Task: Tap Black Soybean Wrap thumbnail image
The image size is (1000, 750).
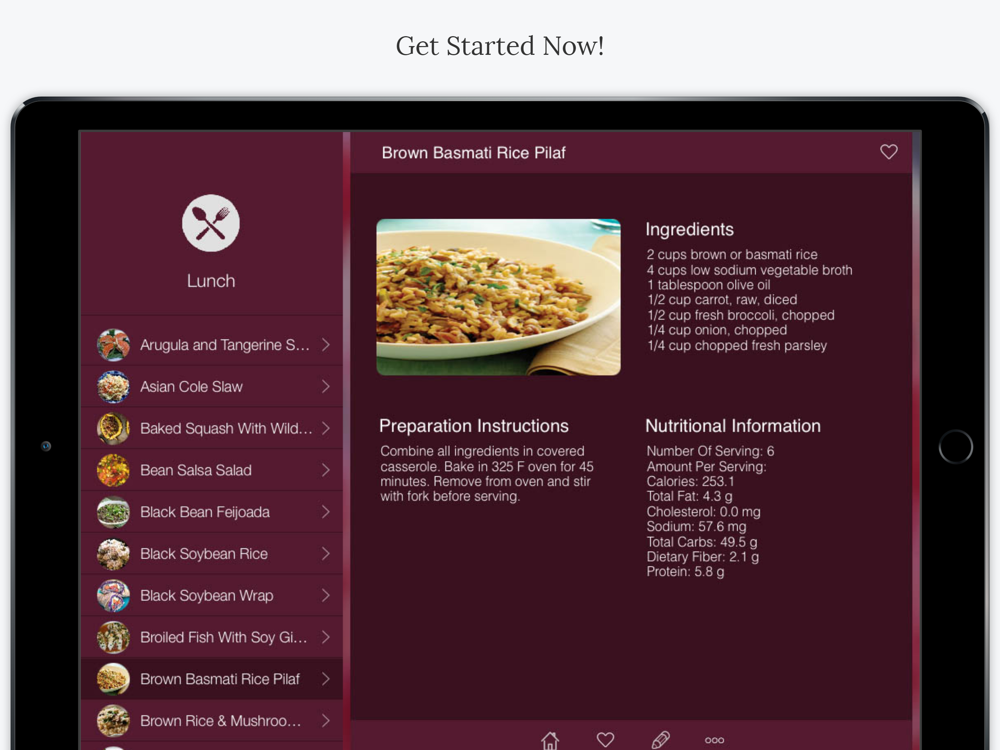Action: [x=114, y=596]
